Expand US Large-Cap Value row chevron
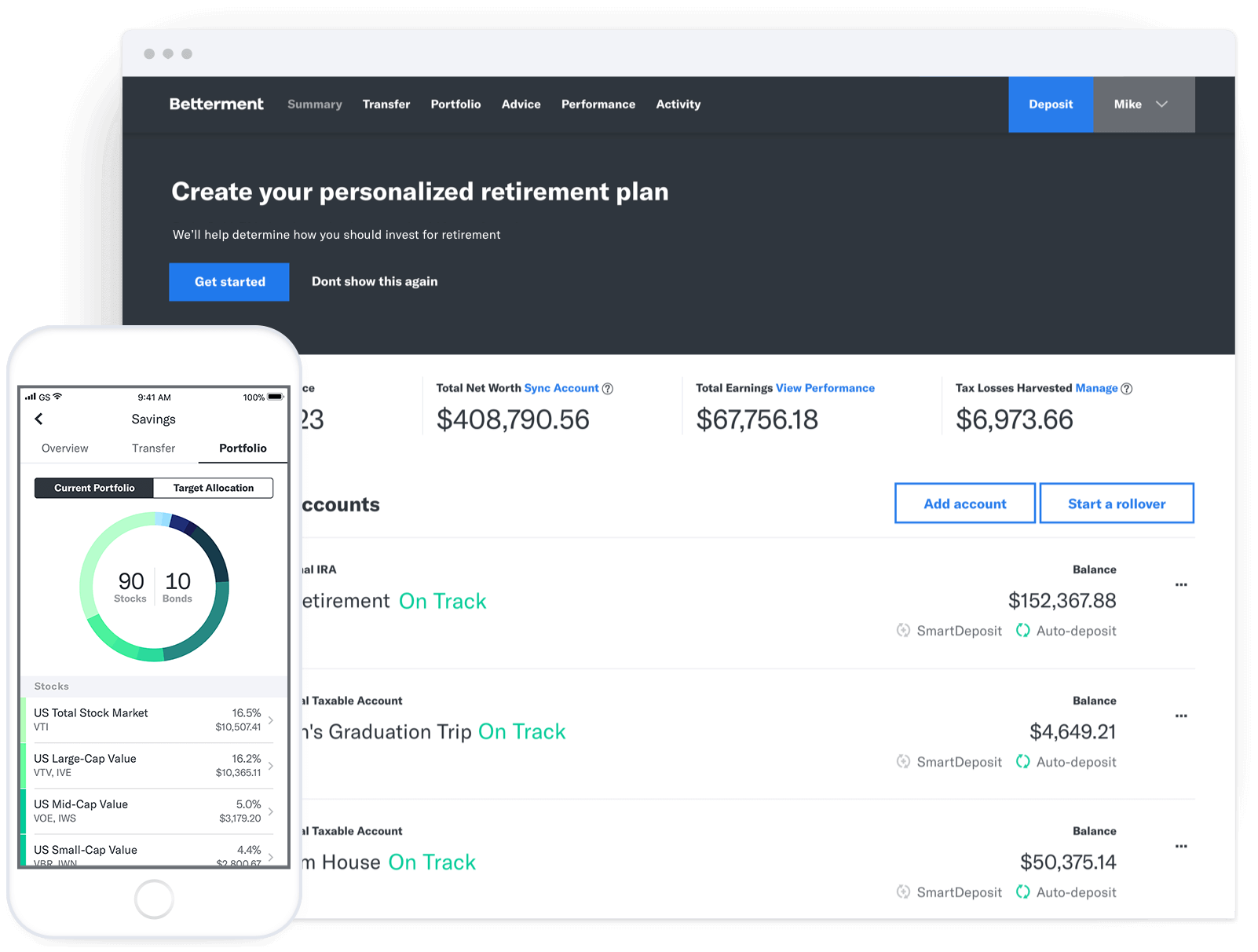 (271, 765)
